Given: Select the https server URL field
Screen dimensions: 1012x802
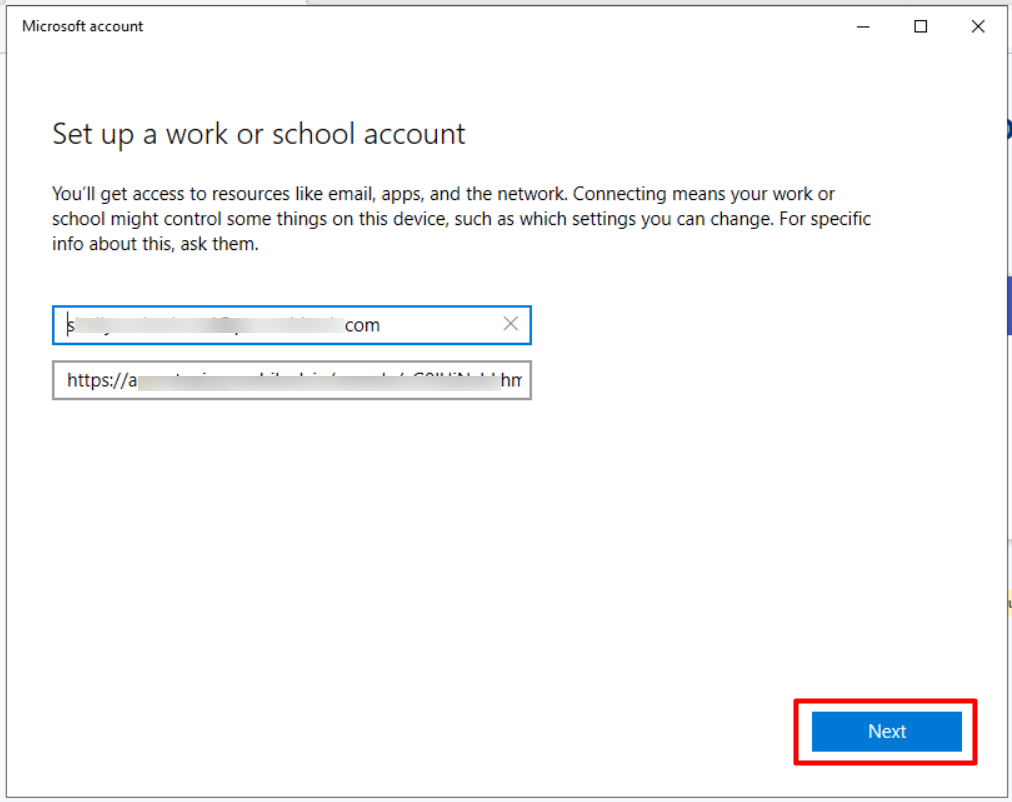Looking at the screenshot, I should (292, 380).
